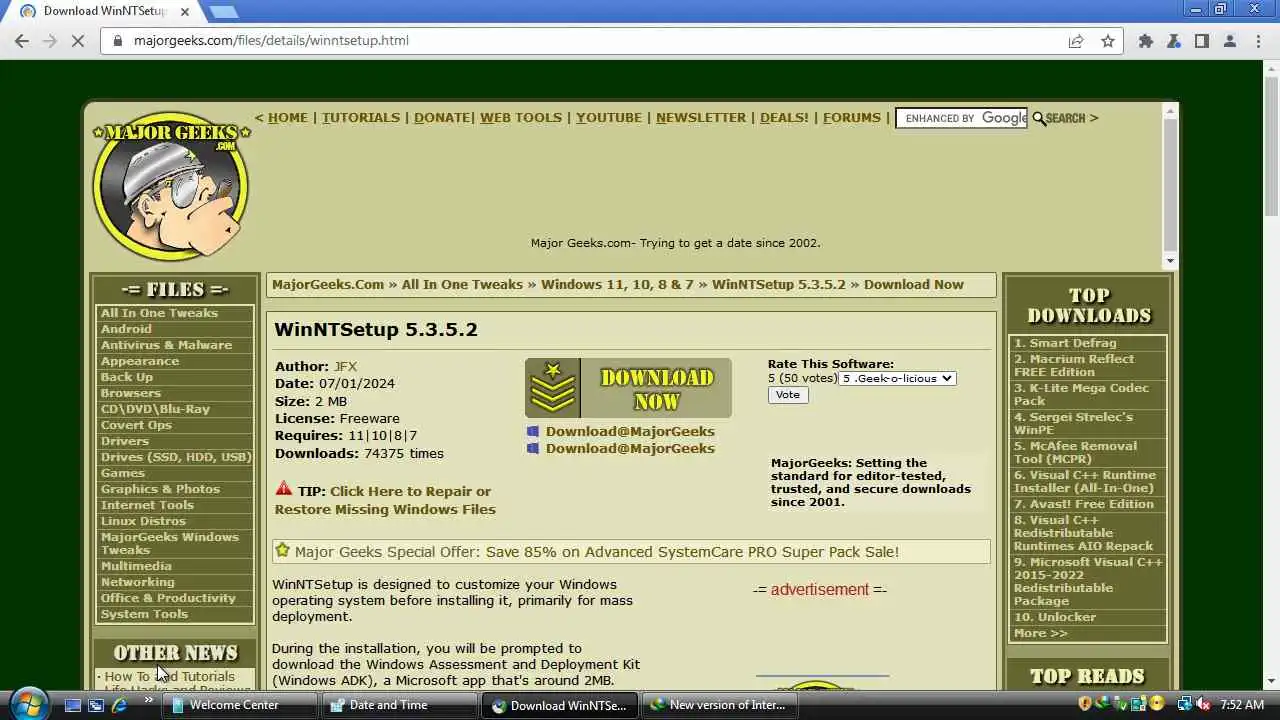Viewport: 1280px width, 720px height.
Task: Open the rating Geek-o-licious dropdown
Action: [897, 378]
